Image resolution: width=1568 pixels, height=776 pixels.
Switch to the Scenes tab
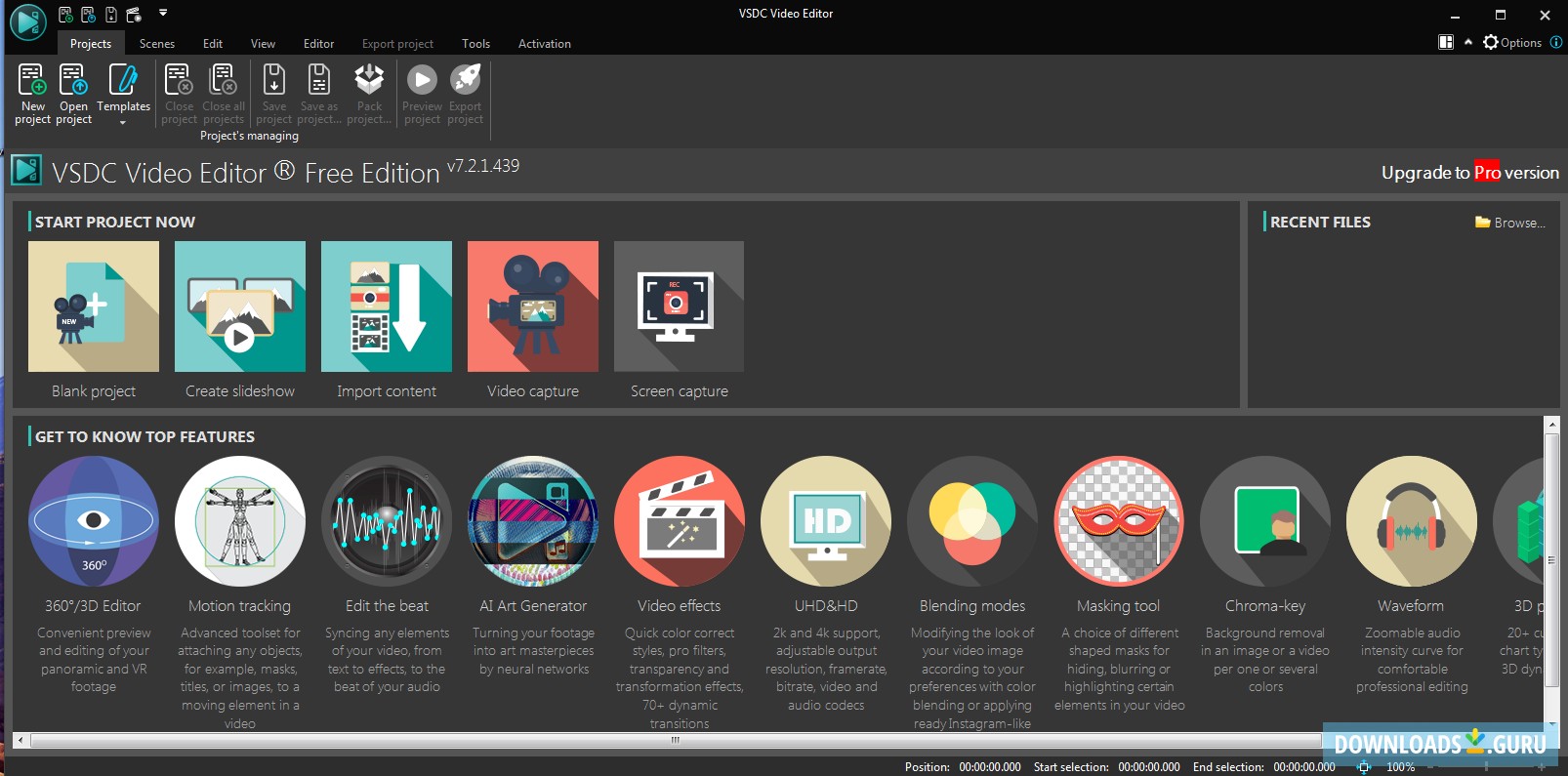pos(157,43)
